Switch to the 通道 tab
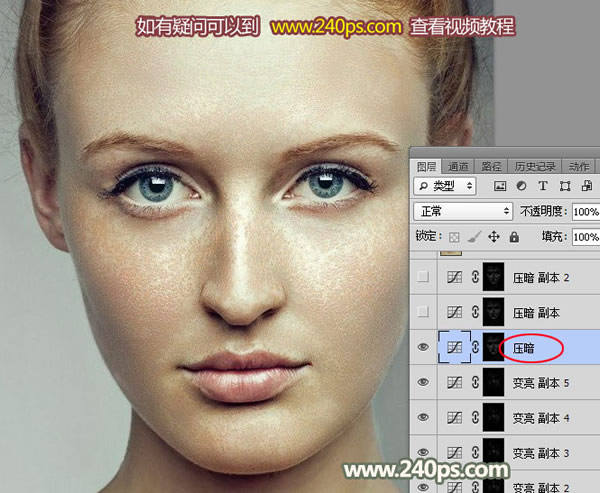Image resolution: width=600 pixels, height=493 pixels. point(458,167)
